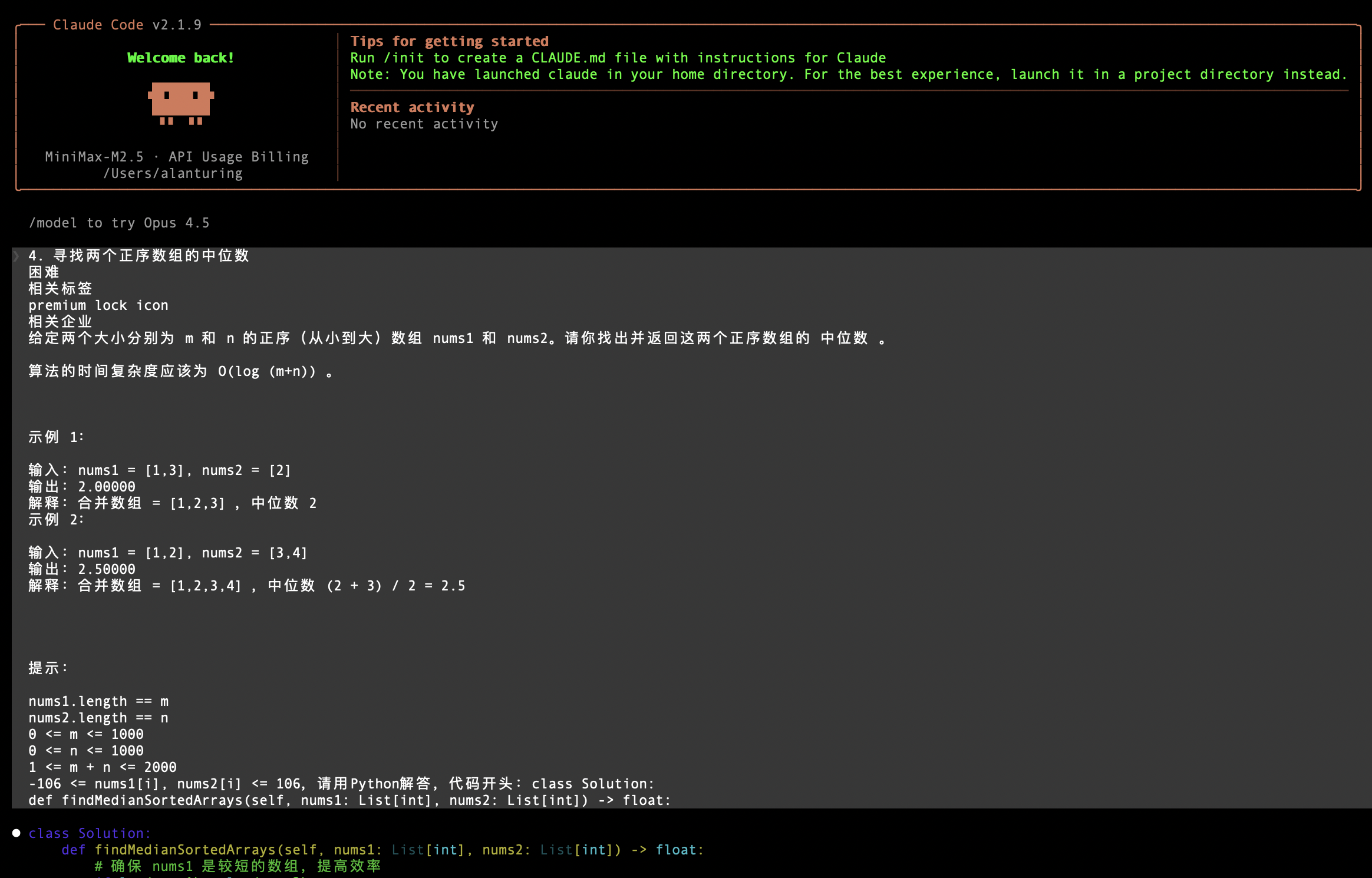Click the /init command text
The width and height of the screenshot is (1372, 878).
404,58
